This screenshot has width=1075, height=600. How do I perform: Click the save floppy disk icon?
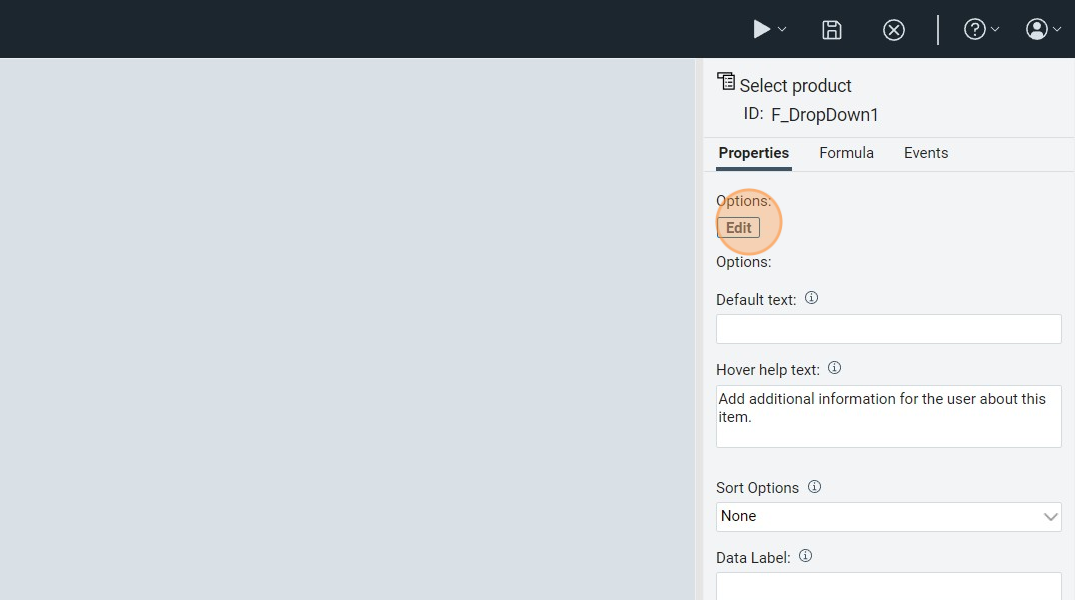pos(831,30)
